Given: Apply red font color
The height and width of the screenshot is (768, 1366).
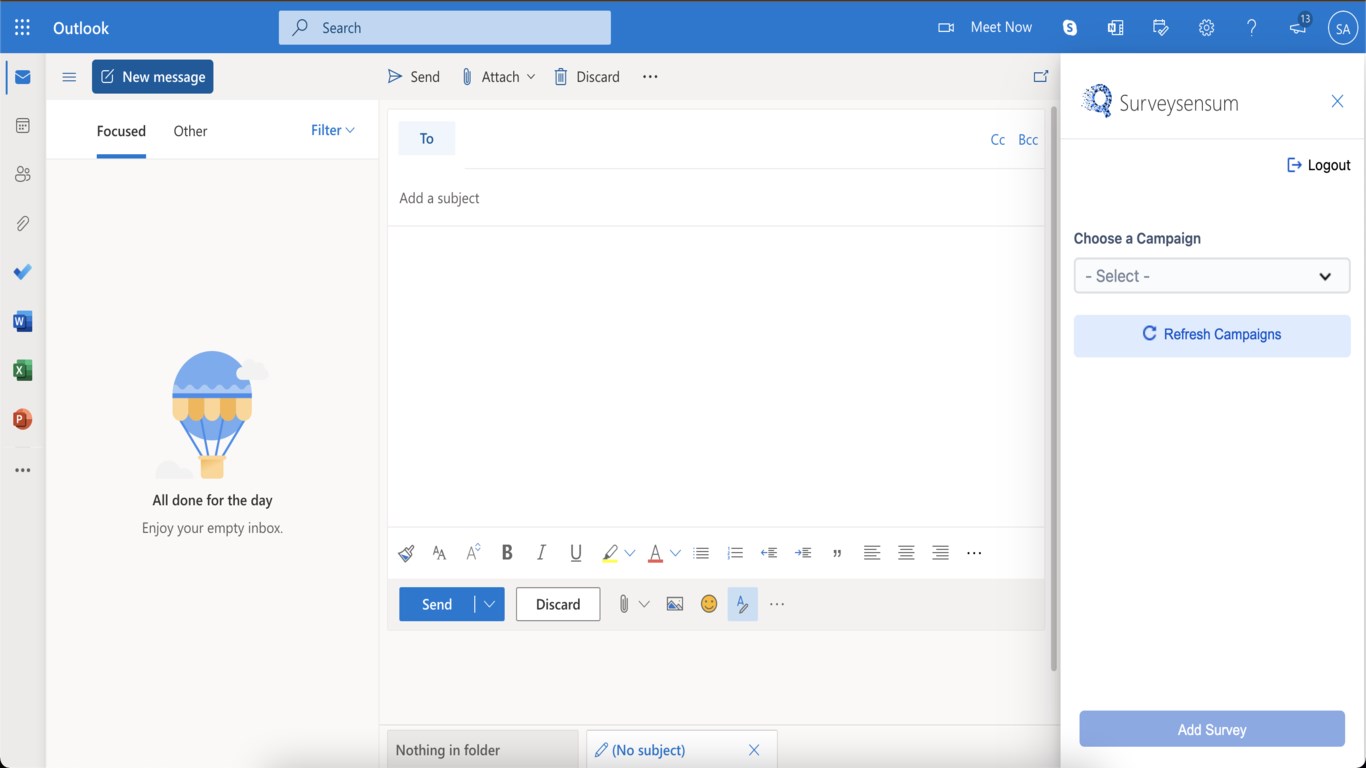Looking at the screenshot, I should 655,553.
